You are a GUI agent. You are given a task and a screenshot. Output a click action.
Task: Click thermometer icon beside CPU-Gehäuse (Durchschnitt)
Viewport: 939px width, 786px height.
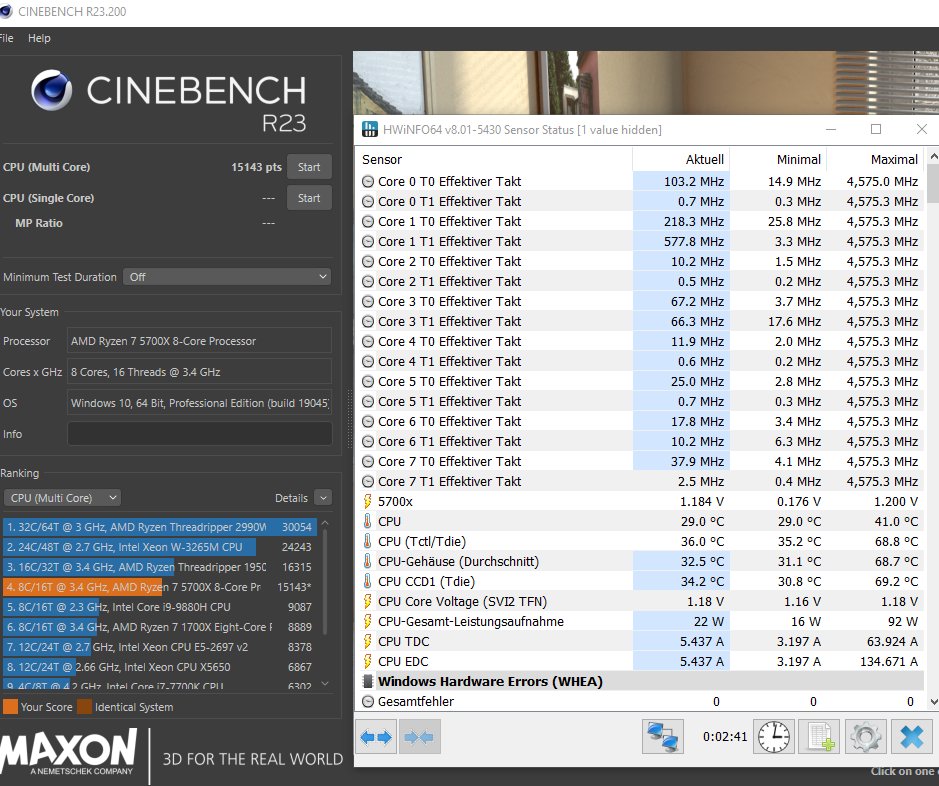[x=368, y=562]
